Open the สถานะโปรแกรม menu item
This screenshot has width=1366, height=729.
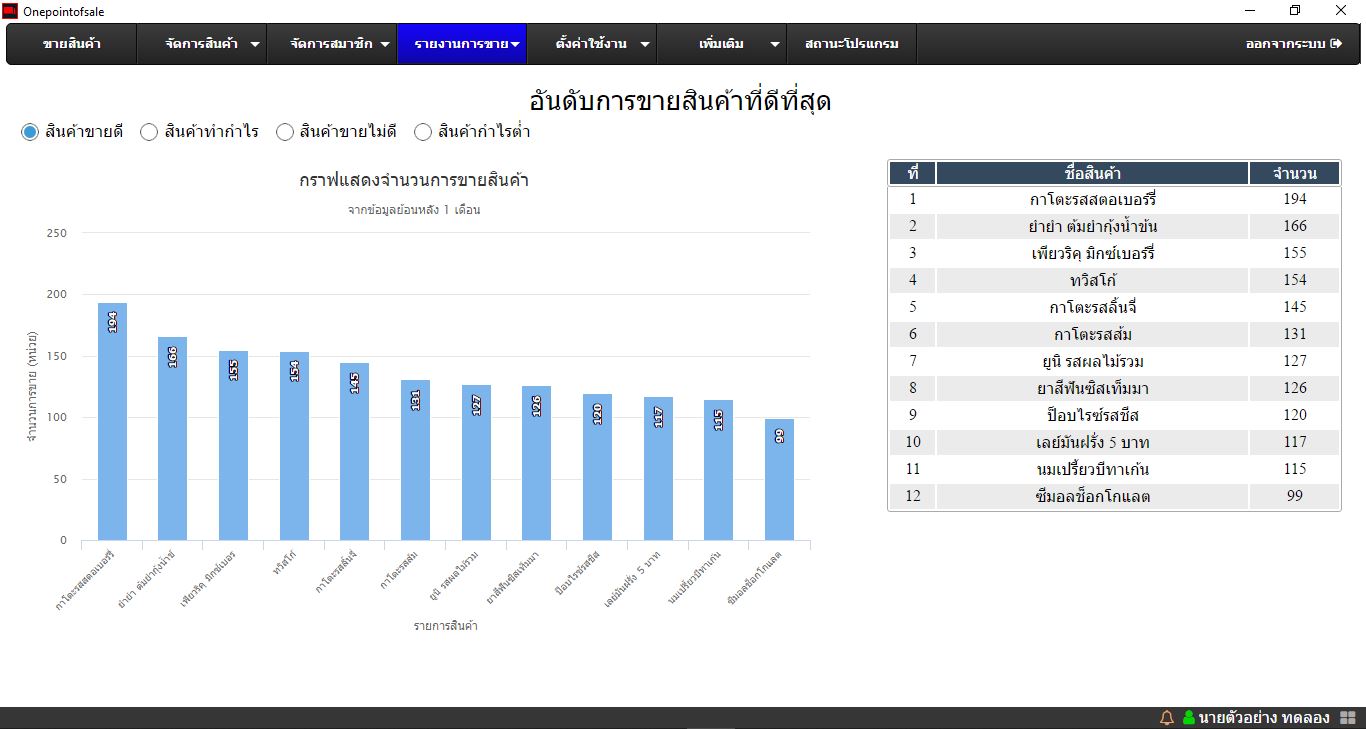pos(851,44)
